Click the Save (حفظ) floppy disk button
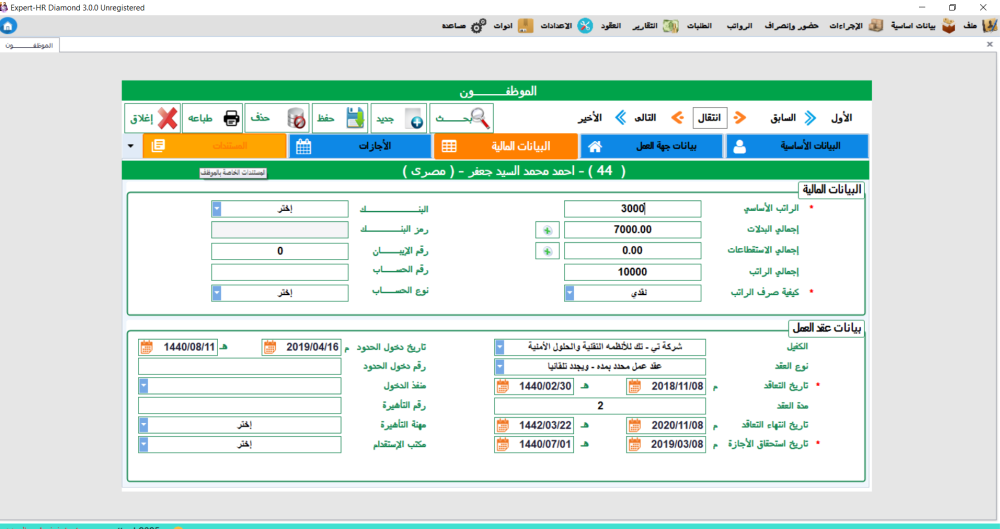 click(x=340, y=118)
